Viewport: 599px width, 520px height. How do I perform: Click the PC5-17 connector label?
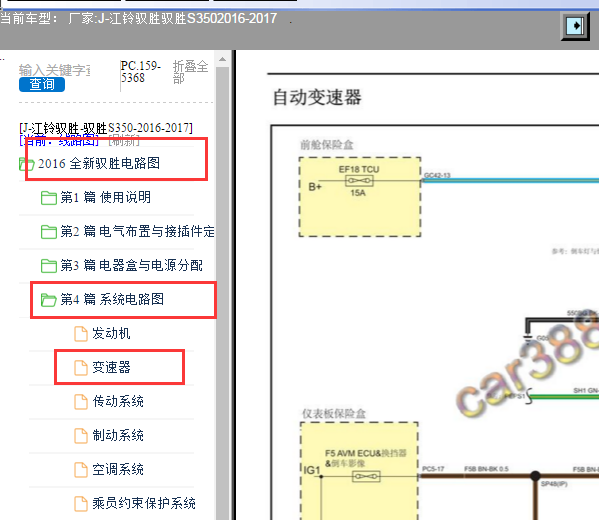[x=433, y=469]
